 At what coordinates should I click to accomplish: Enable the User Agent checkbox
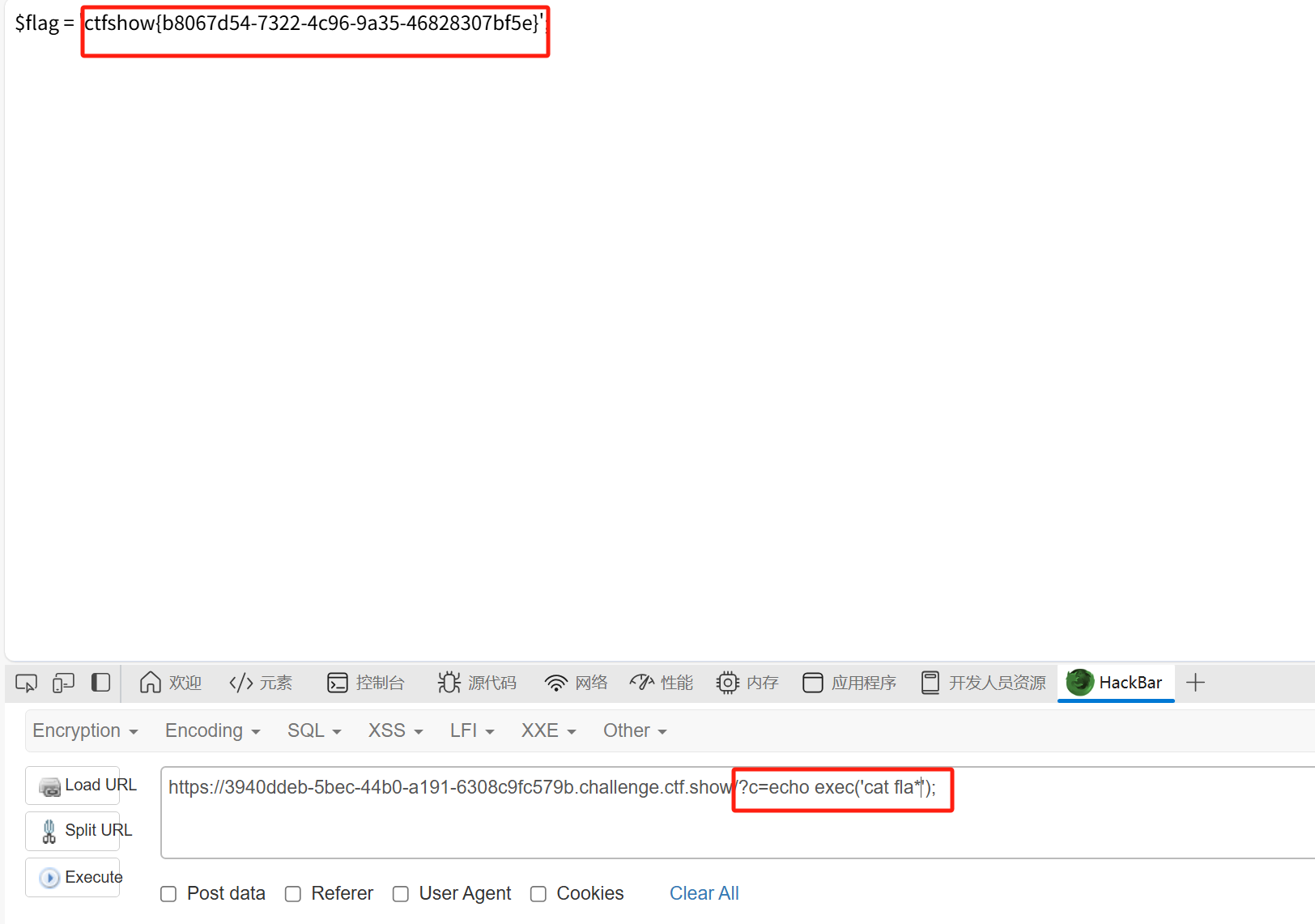[401, 894]
